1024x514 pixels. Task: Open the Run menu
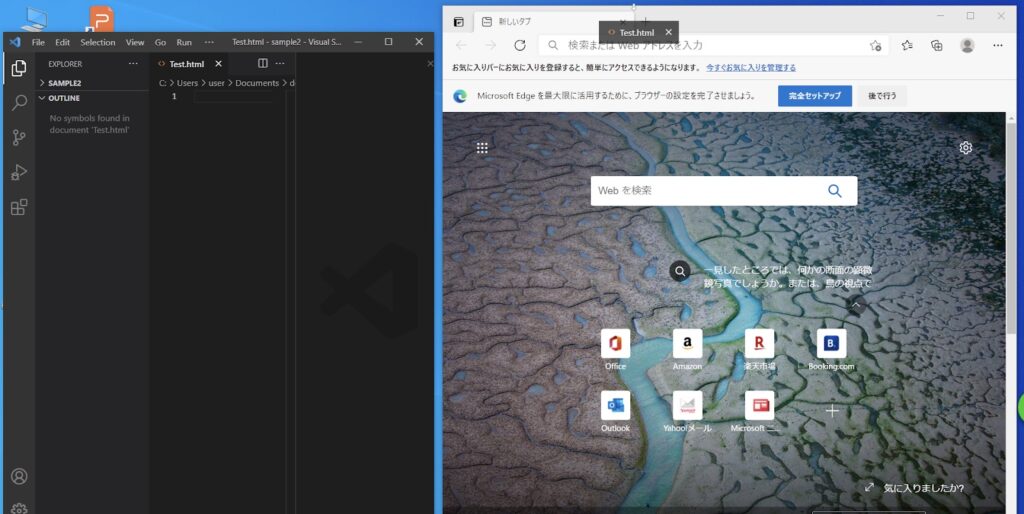click(x=184, y=42)
